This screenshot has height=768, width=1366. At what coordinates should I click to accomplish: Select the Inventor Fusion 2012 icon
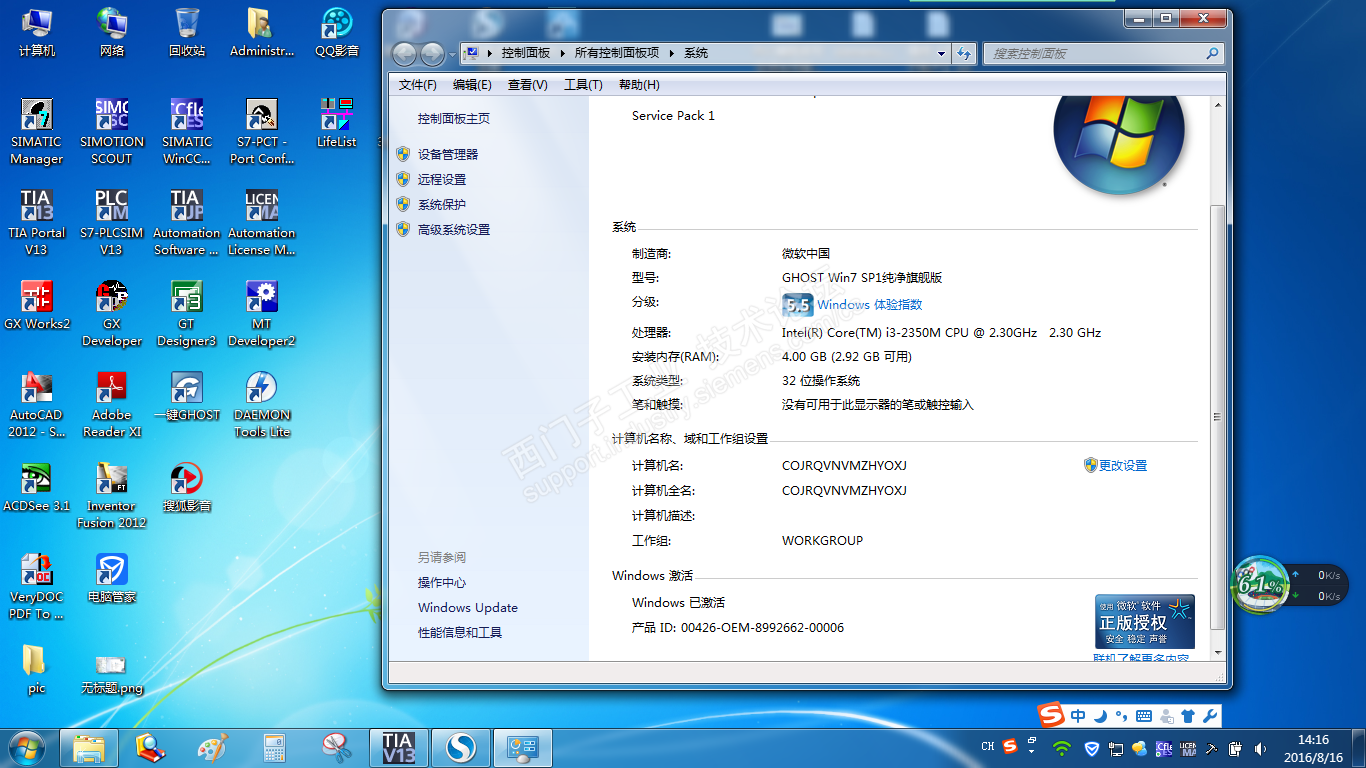pos(111,495)
